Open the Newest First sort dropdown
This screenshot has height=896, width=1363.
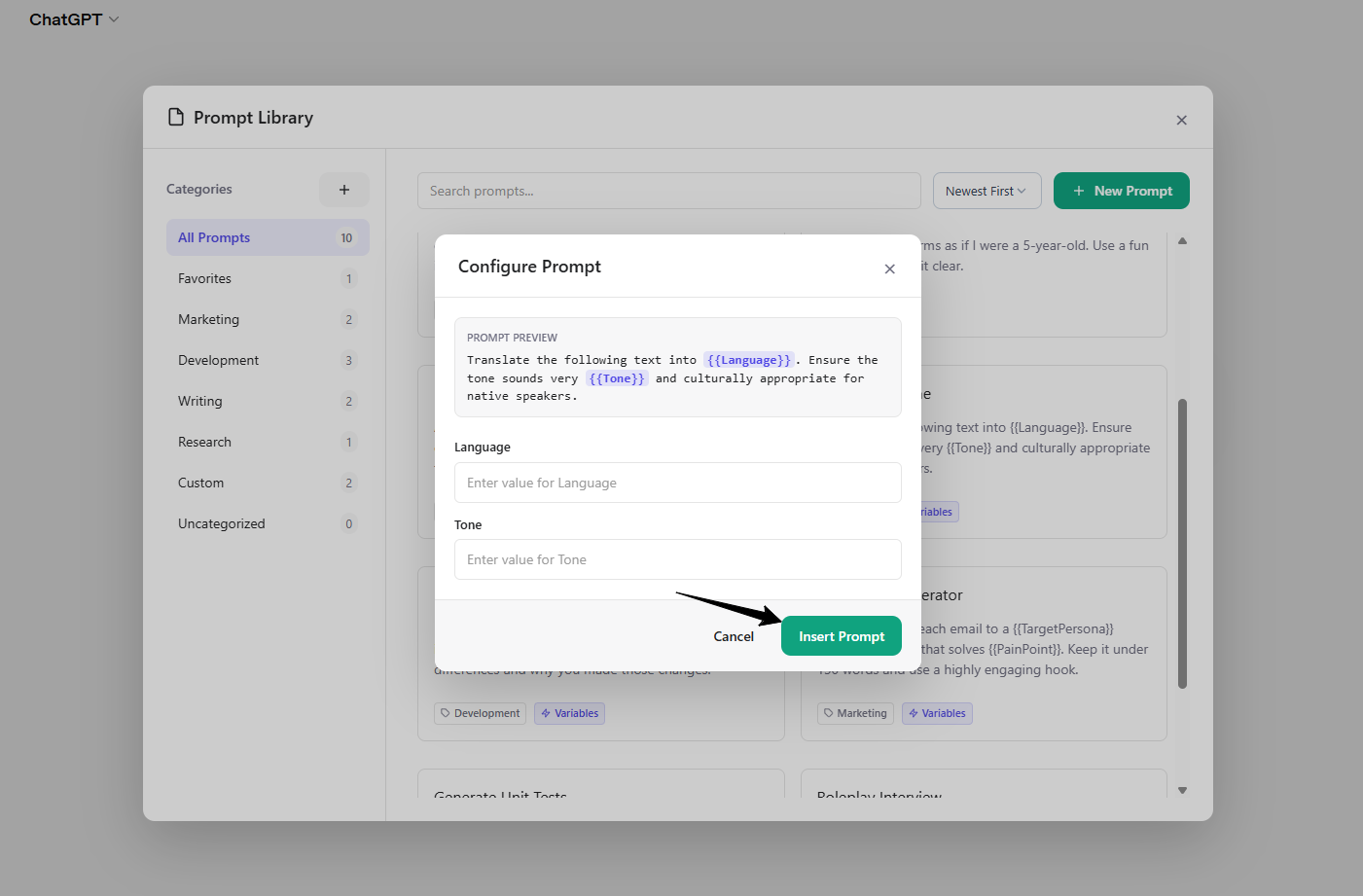click(x=986, y=191)
